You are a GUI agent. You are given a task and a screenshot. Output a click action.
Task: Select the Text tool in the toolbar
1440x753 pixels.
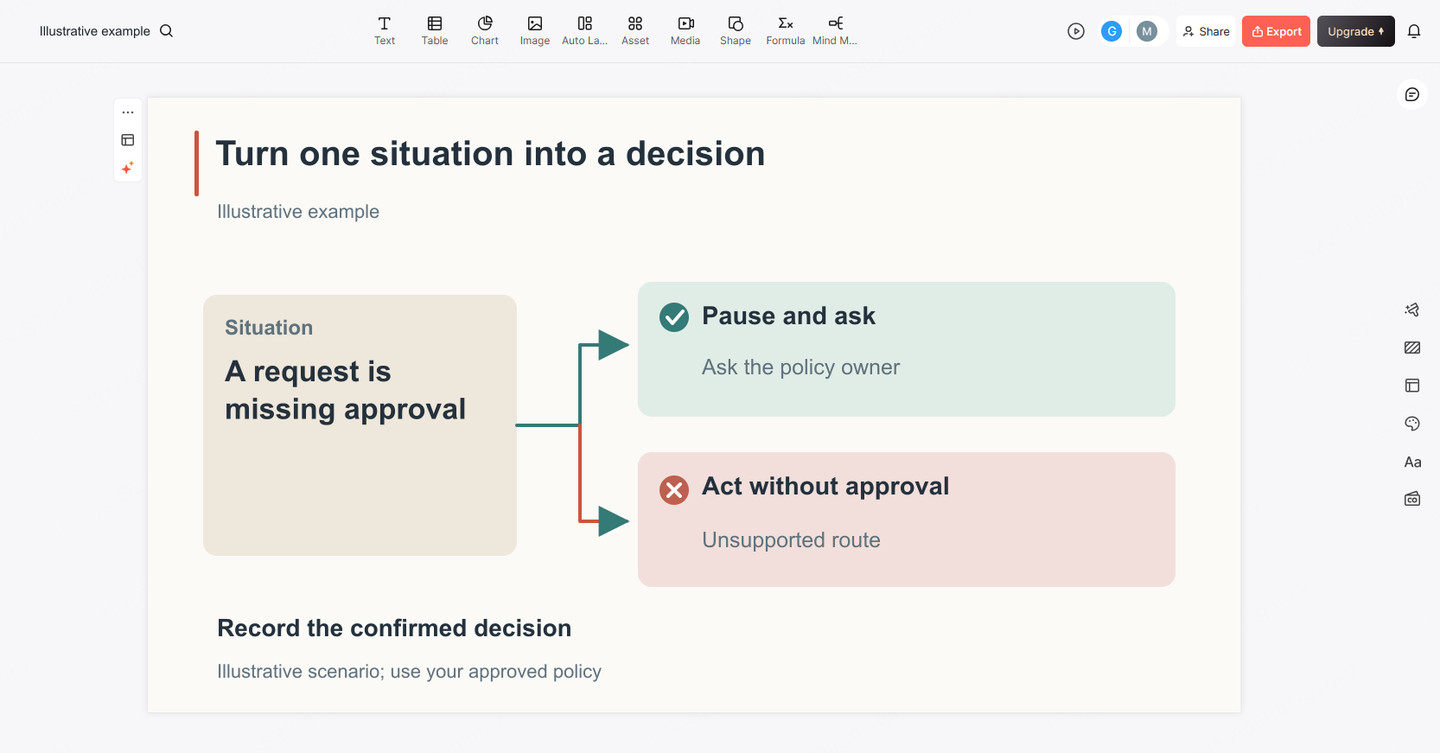point(384,30)
